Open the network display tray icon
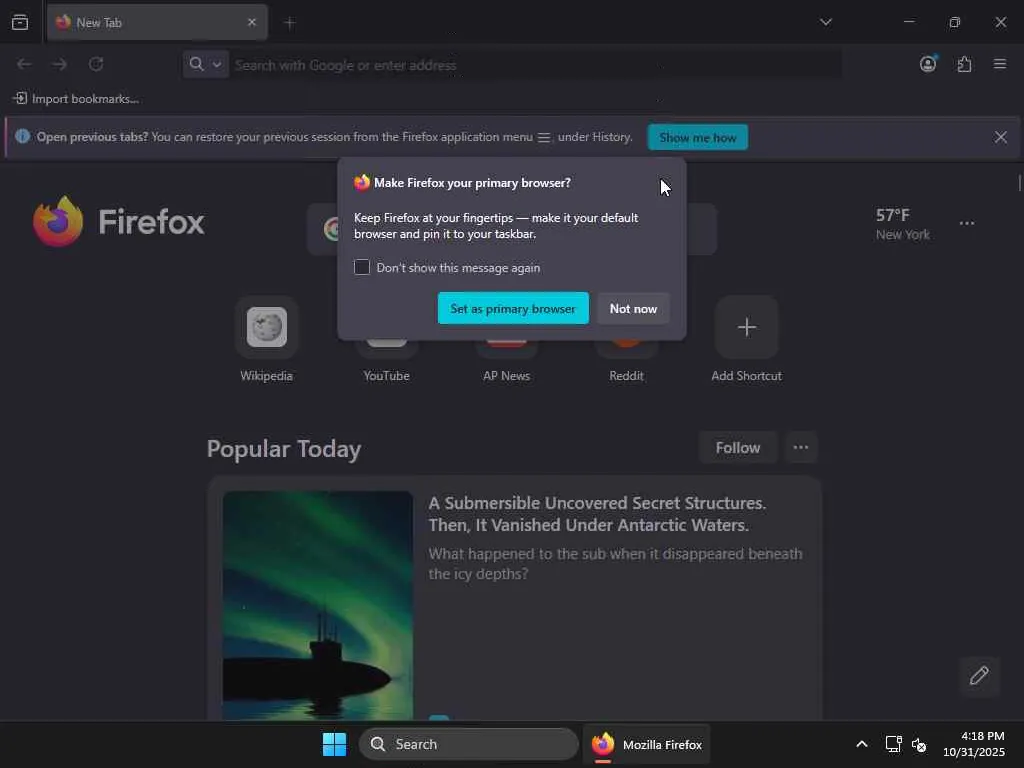Image resolution: width=1024 pixels, height=768 pixels. click(x=893, y=744)
